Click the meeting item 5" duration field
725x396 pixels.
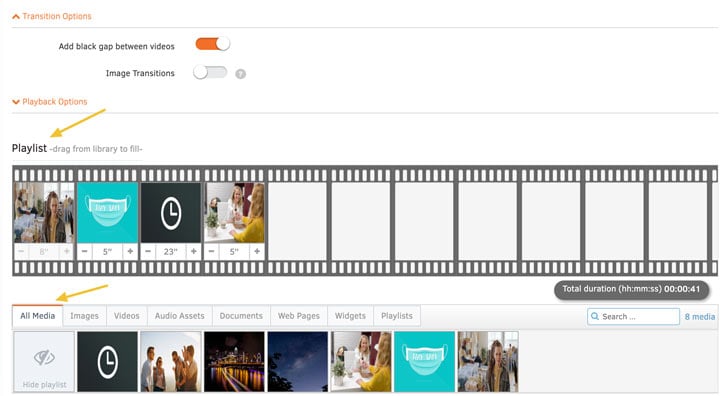tap(234, 252)
